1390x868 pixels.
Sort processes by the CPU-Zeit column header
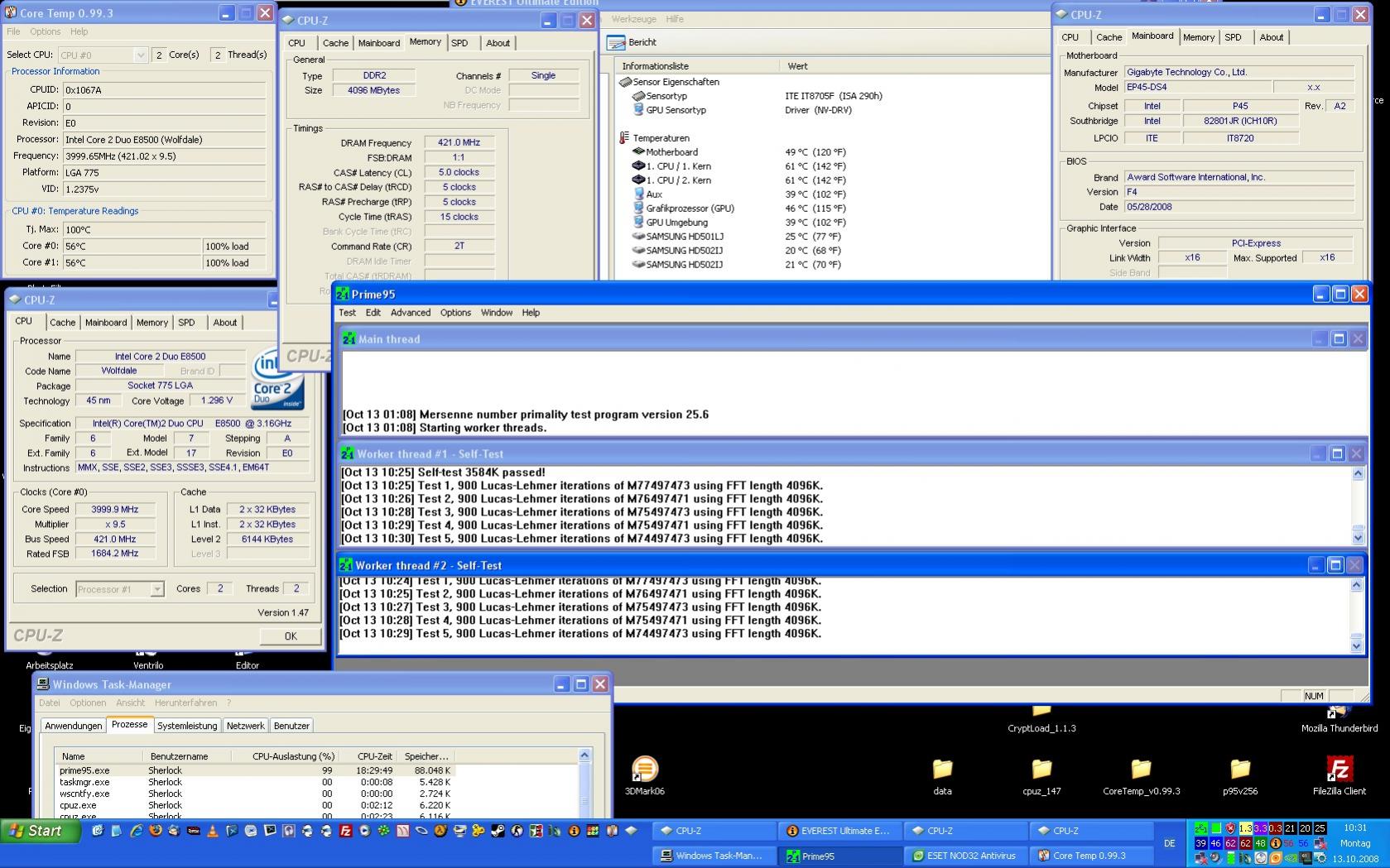tap(374, 756)
